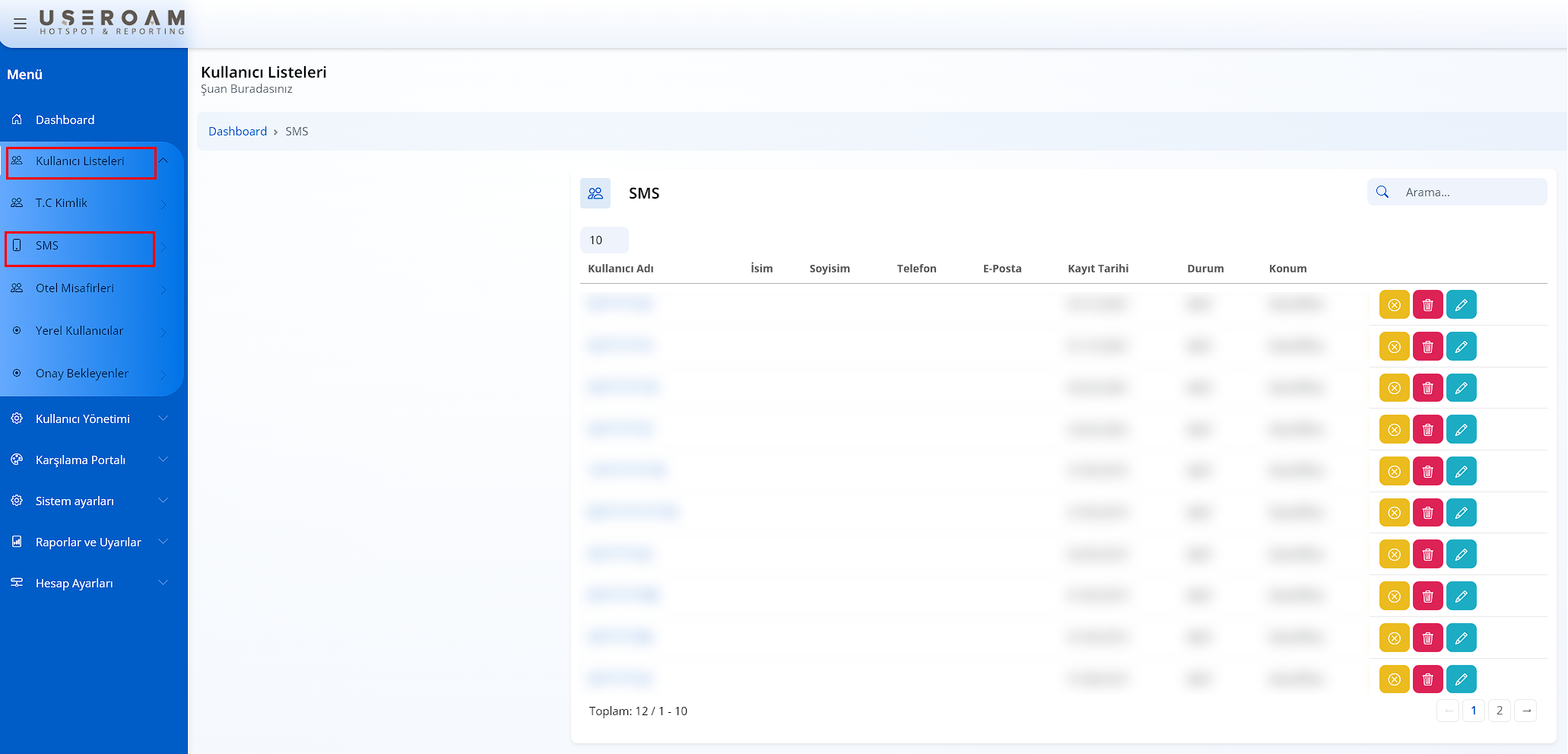1568x754 pixels.
Task: Click the yellow cancel icon in first row
Action: point(1394,305)
